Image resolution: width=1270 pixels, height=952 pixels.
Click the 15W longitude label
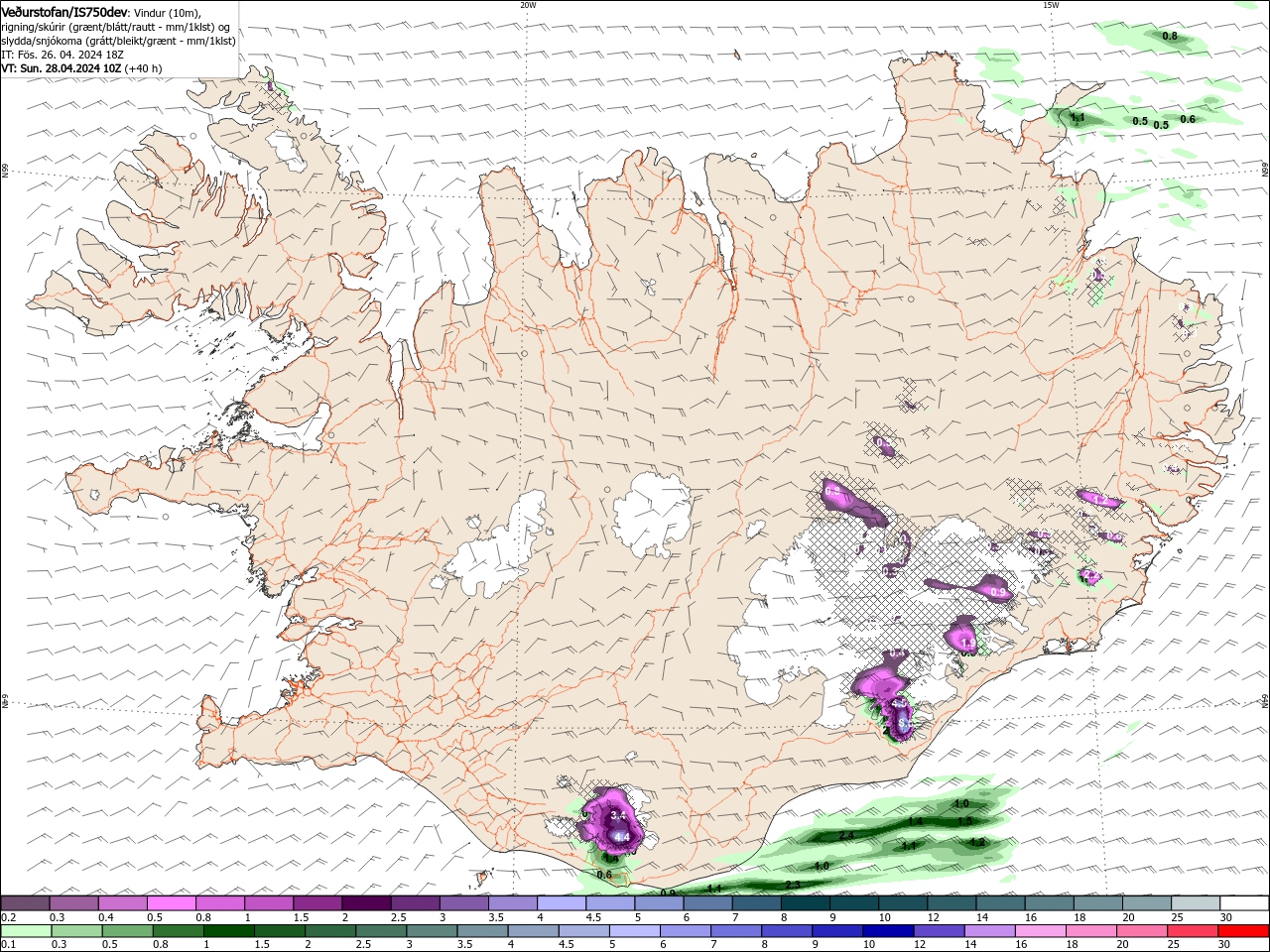point(1051,5)
